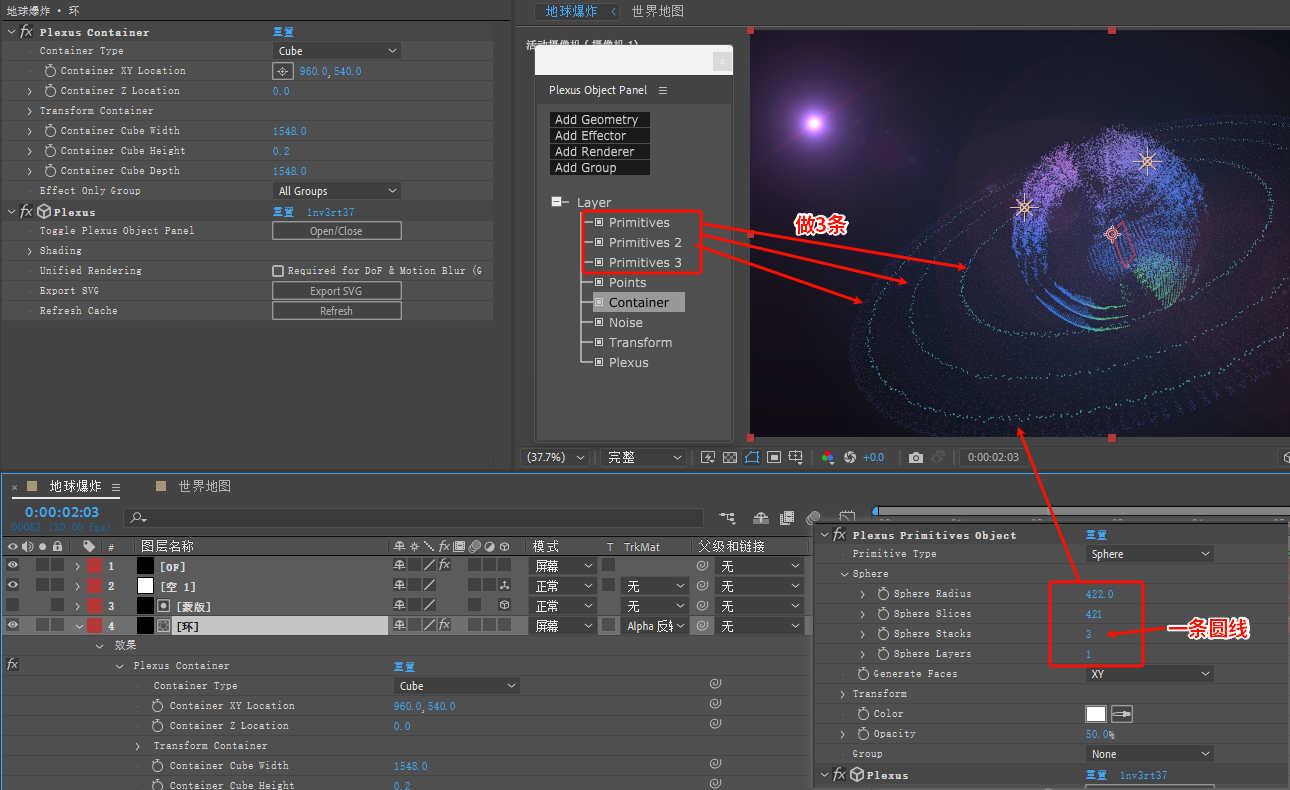Click the shy layers icon in timeline
This screenshot has height=790, width=1290.
[x=761, y=518]
